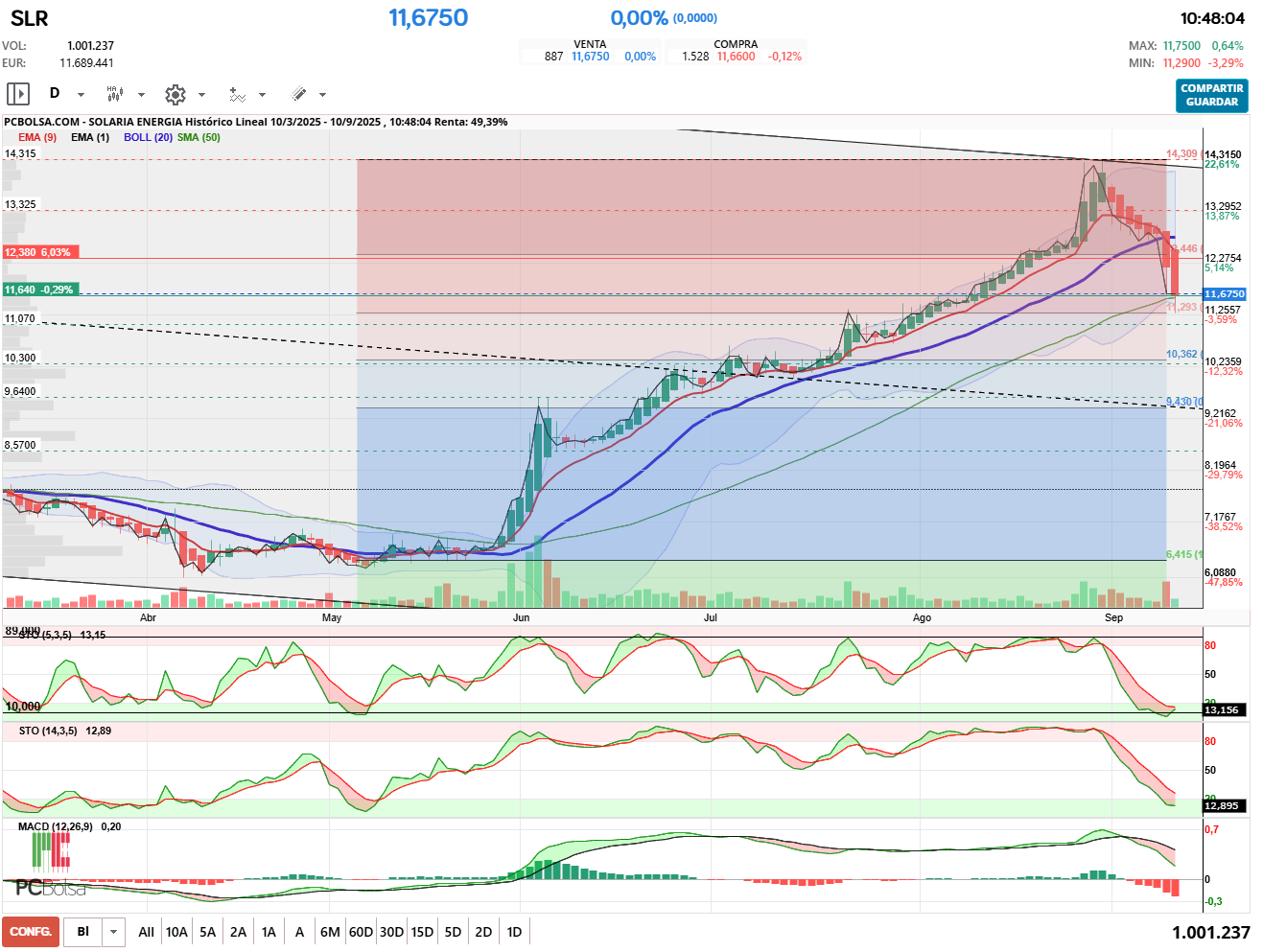Click the SLR ticker symbol
This screenshot has width=1263, height=952.
point(29,18)
